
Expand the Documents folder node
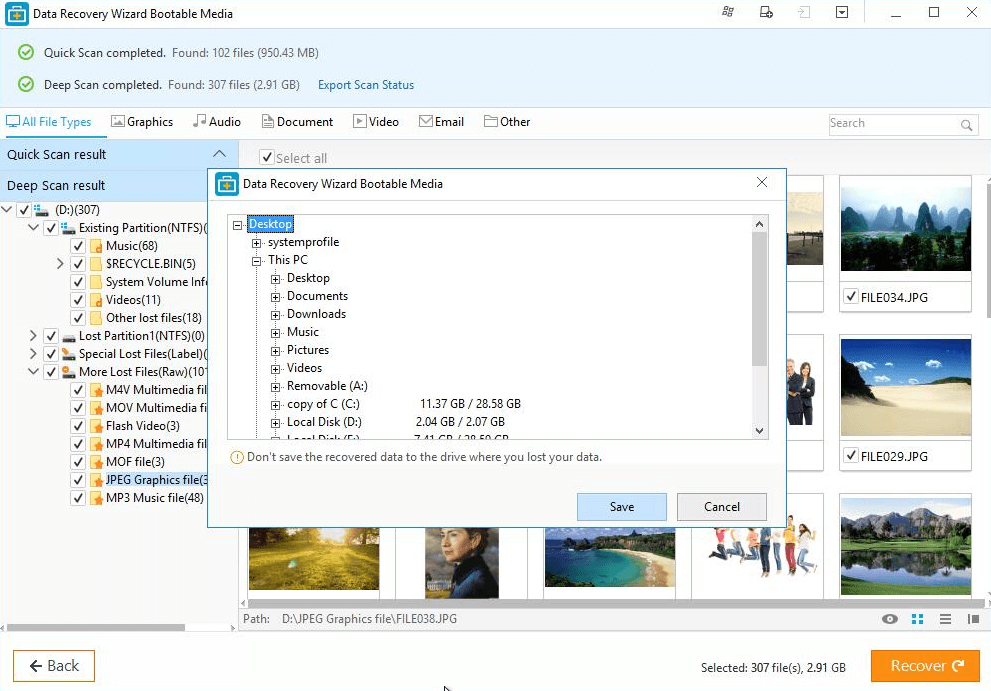point(276,296)
